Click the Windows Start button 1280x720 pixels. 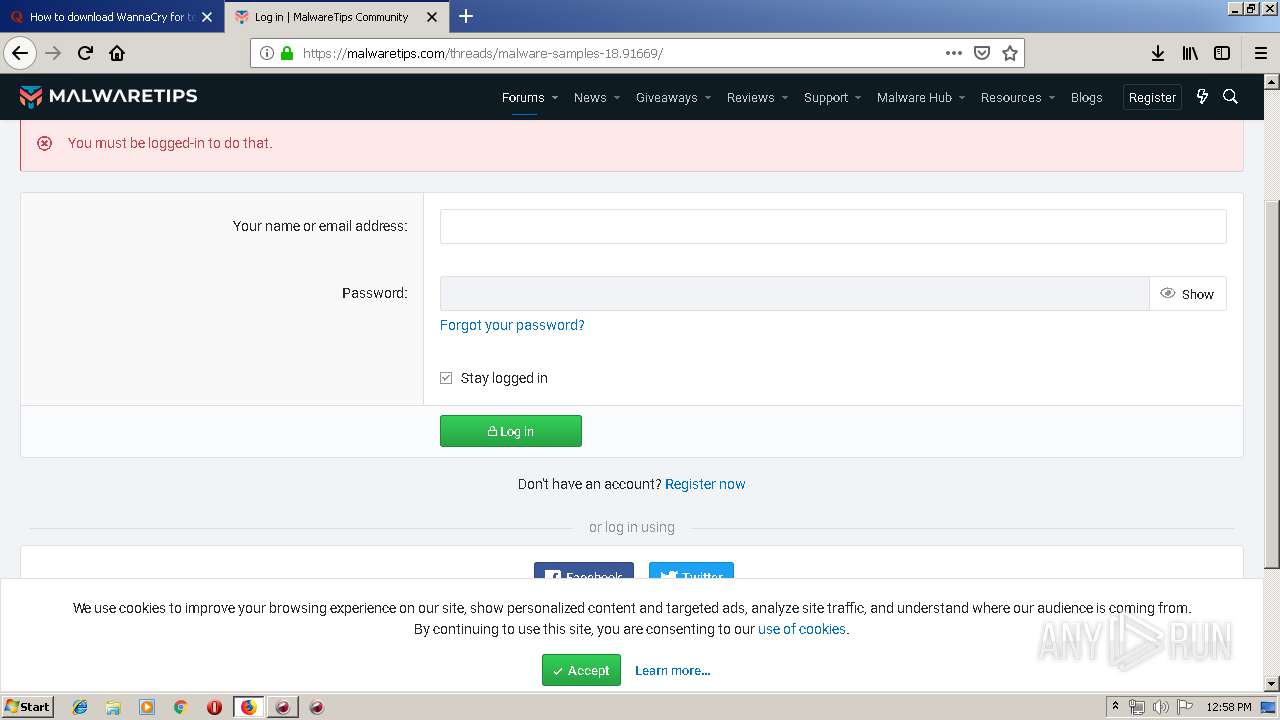pos(28,707)
